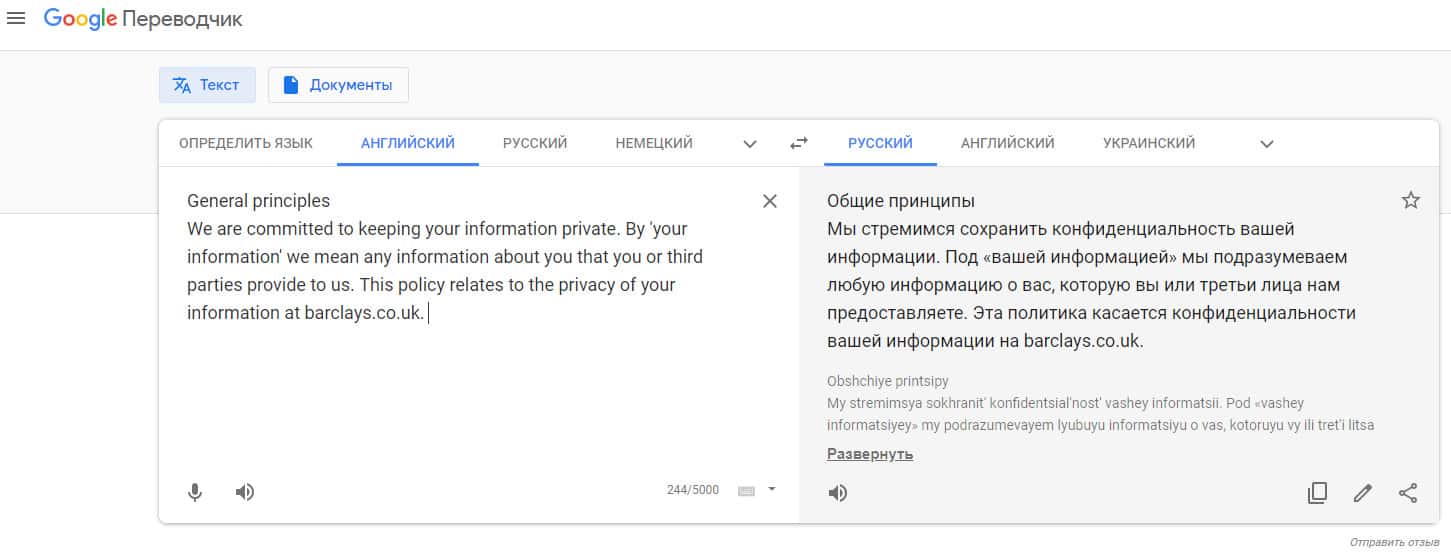
Task: Select Немецкий as source language
Action: 654,143
